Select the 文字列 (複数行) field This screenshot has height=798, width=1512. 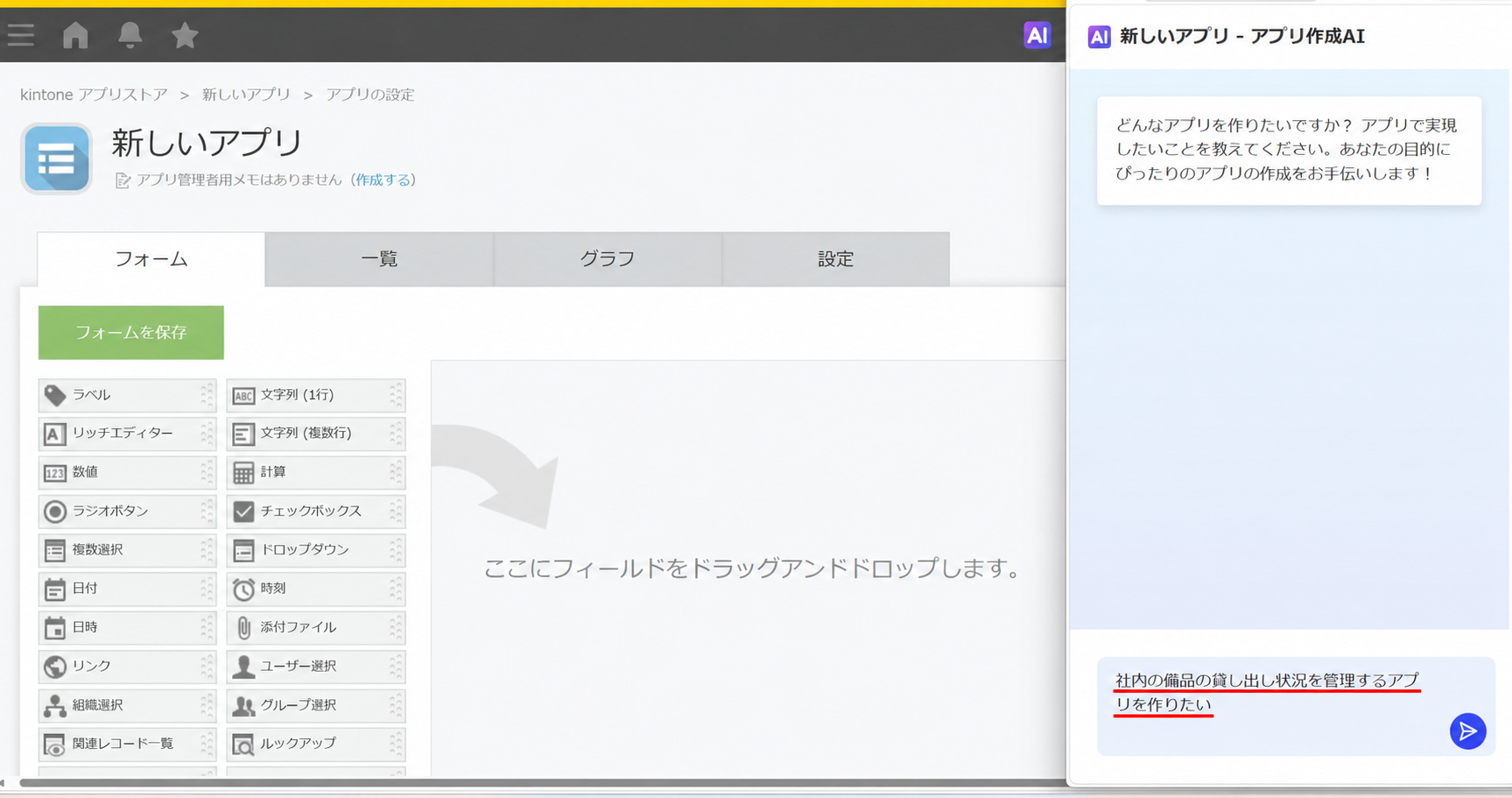click(315, 434)
